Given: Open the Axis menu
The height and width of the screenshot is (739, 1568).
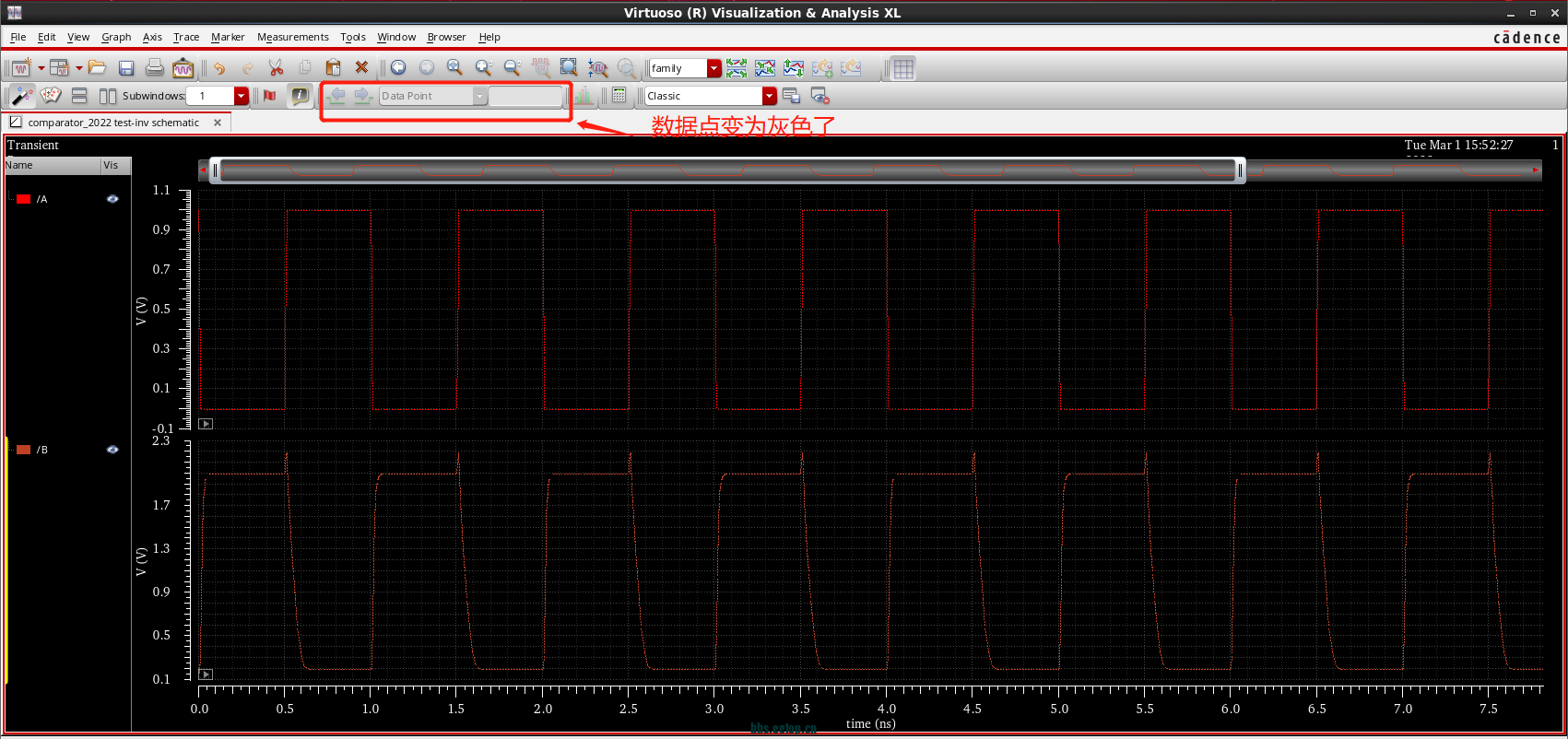Looking at the screenshot, I should pyautogui.click(x=152, y=37).
